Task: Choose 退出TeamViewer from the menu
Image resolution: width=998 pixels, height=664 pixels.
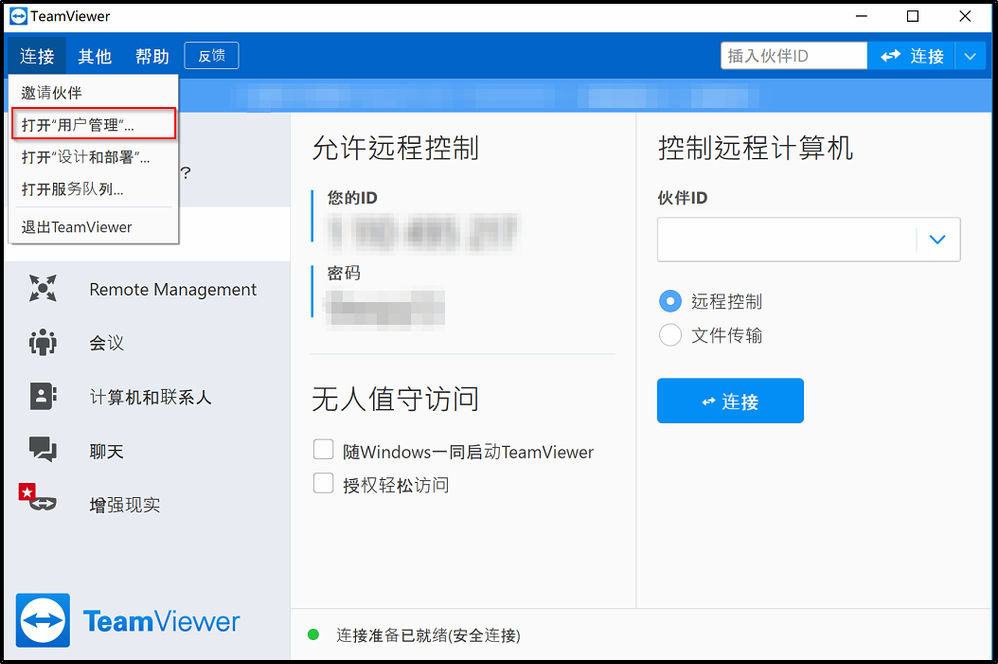Action: point(94,227)
